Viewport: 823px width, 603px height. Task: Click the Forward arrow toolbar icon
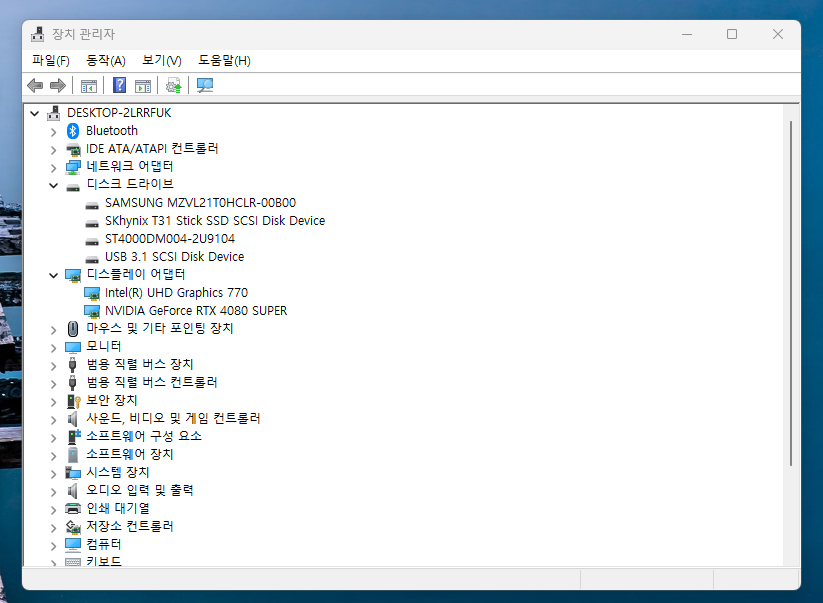pos(57,85)
